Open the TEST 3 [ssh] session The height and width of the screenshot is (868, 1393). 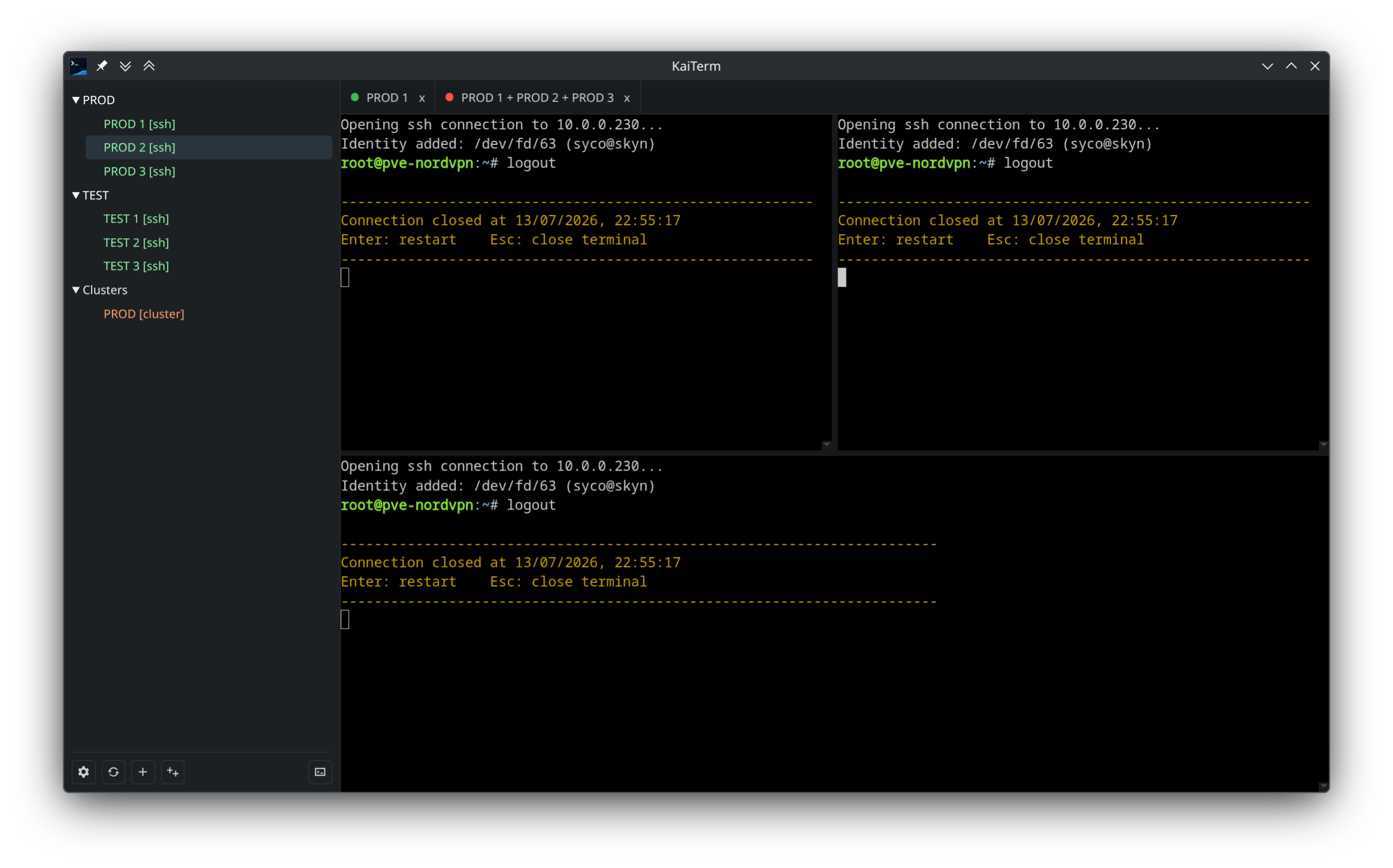[x=136, y=266]
